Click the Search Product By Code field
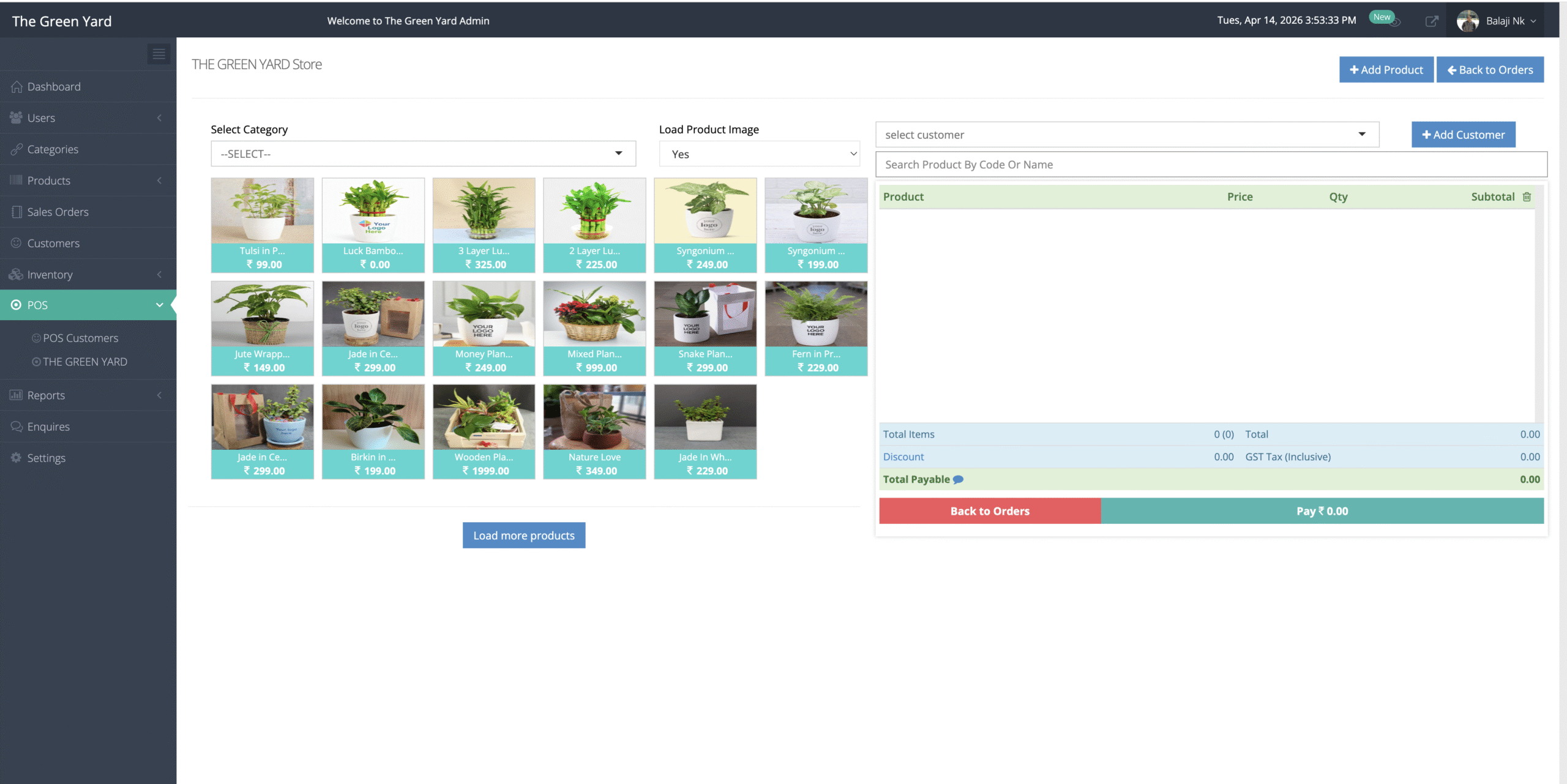 coord(1211,165)
